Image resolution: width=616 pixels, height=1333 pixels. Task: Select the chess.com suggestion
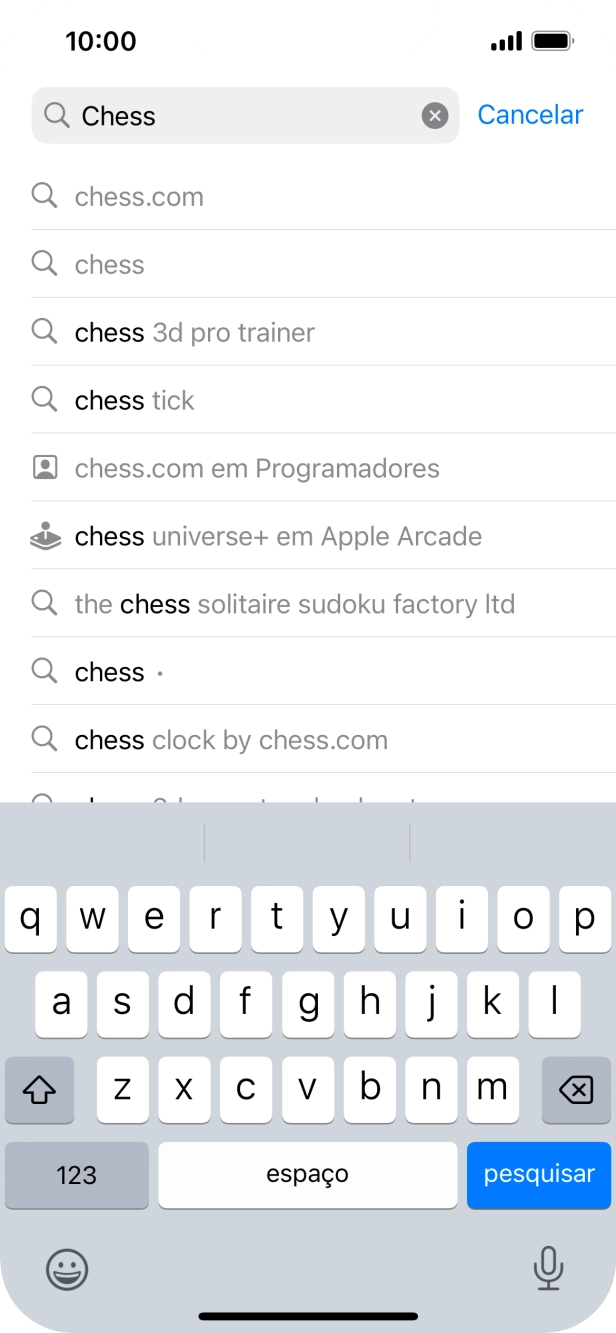(139, 197)
